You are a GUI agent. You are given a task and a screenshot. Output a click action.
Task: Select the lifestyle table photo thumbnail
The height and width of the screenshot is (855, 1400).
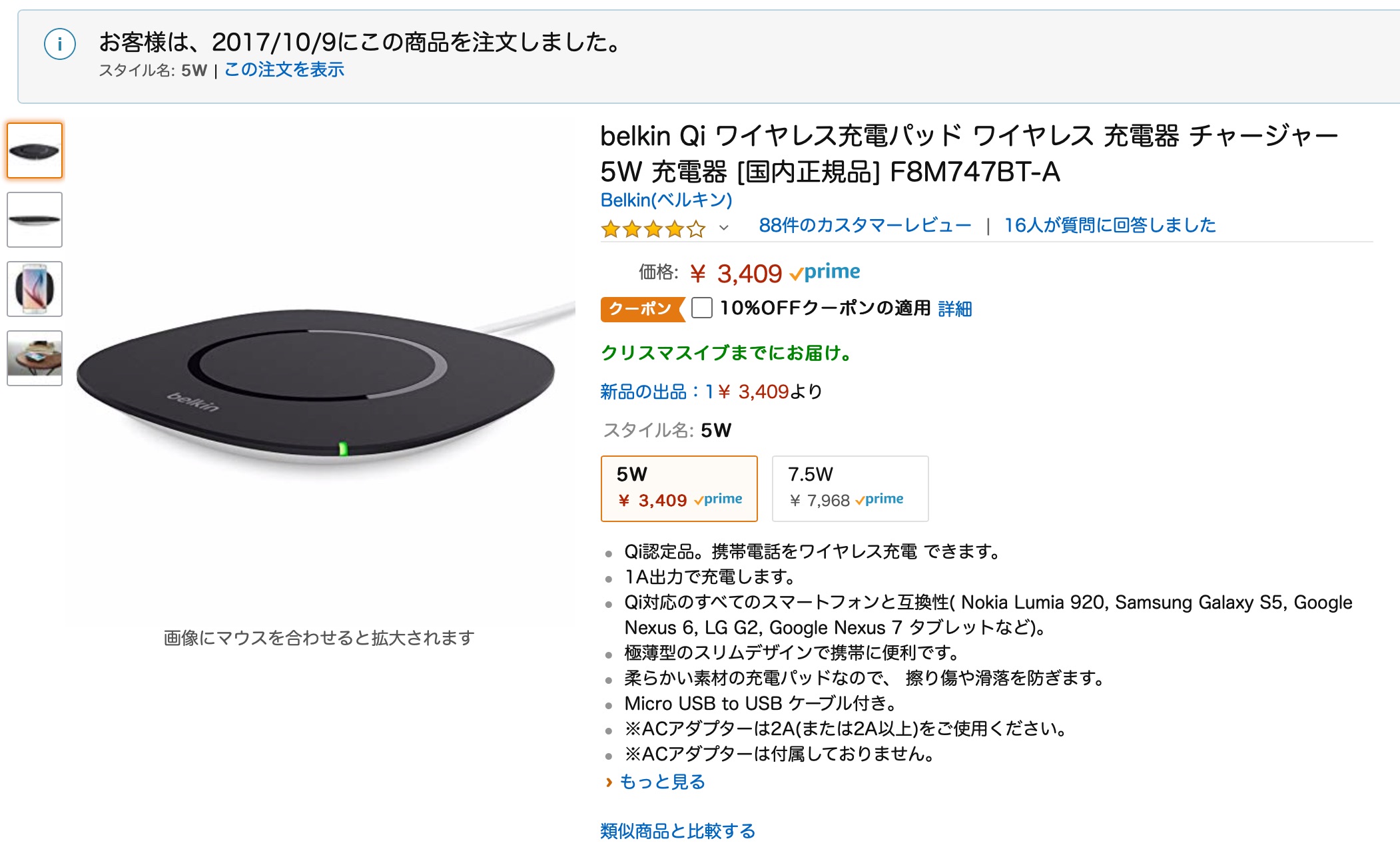click(35, 358)
